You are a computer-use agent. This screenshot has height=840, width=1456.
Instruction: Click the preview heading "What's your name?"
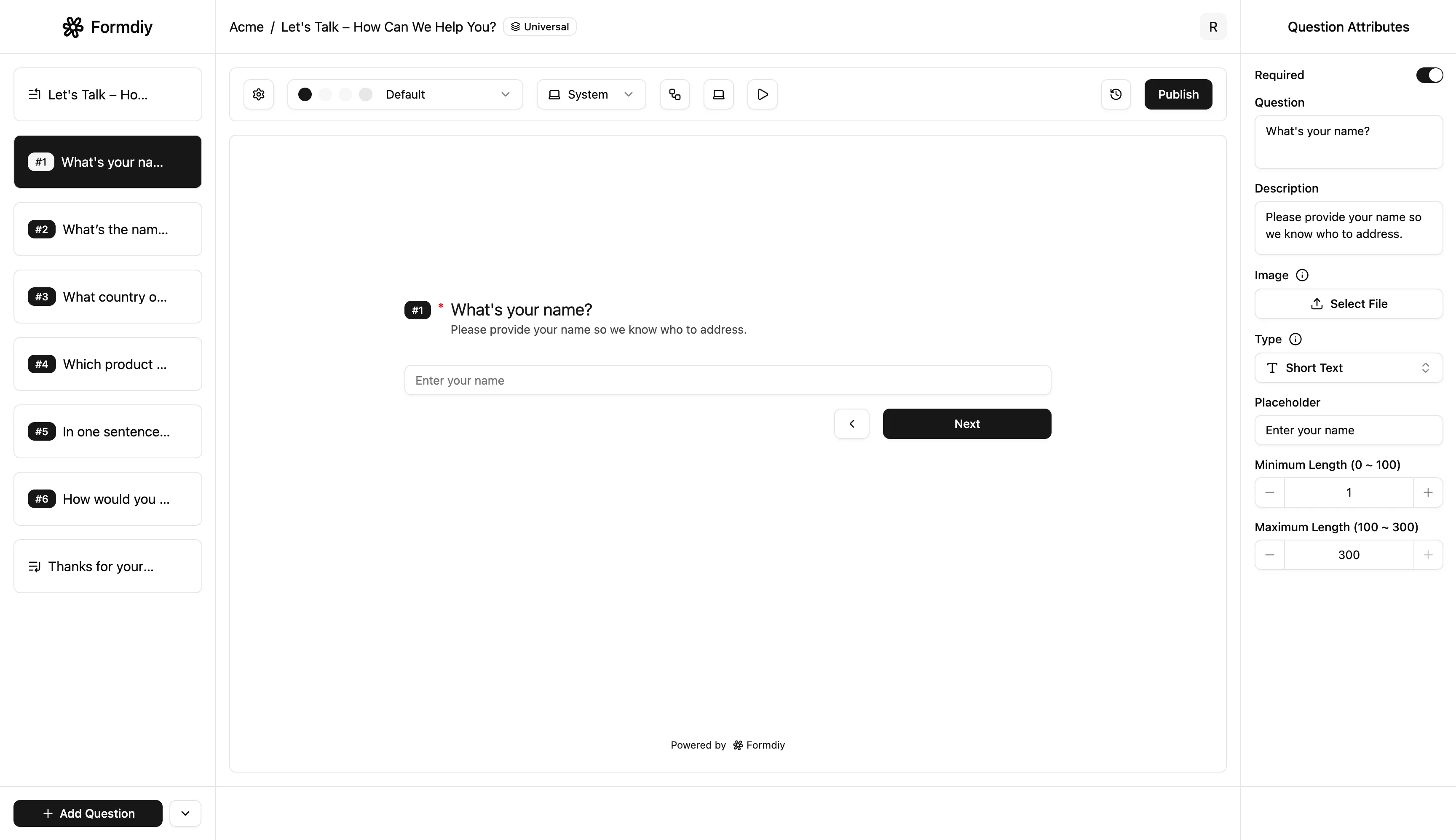point(522,310)
